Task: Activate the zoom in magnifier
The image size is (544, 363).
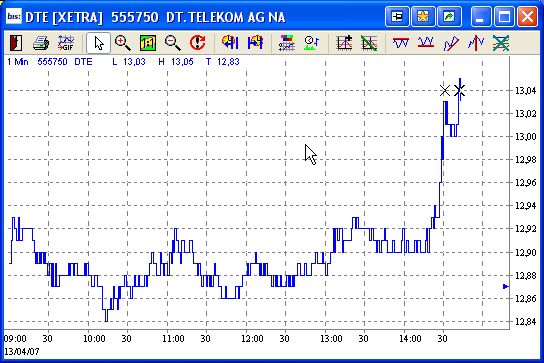Action: 122,43
